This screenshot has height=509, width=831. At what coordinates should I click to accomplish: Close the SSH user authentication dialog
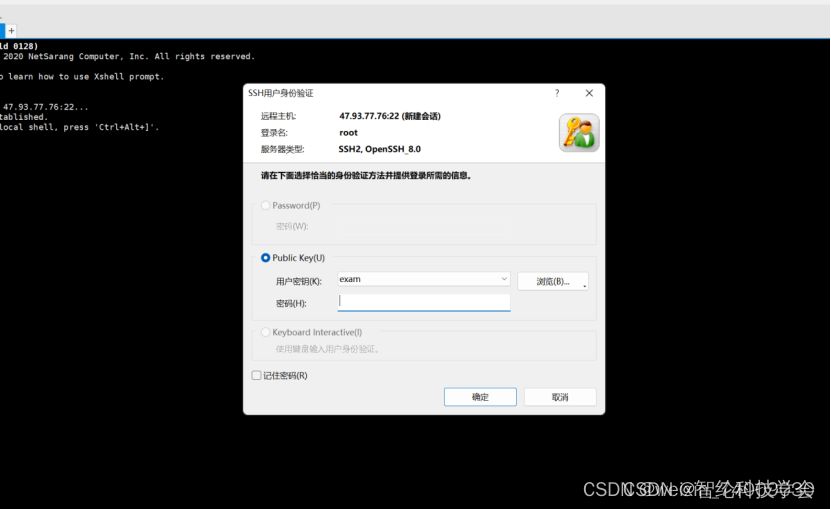589,93
